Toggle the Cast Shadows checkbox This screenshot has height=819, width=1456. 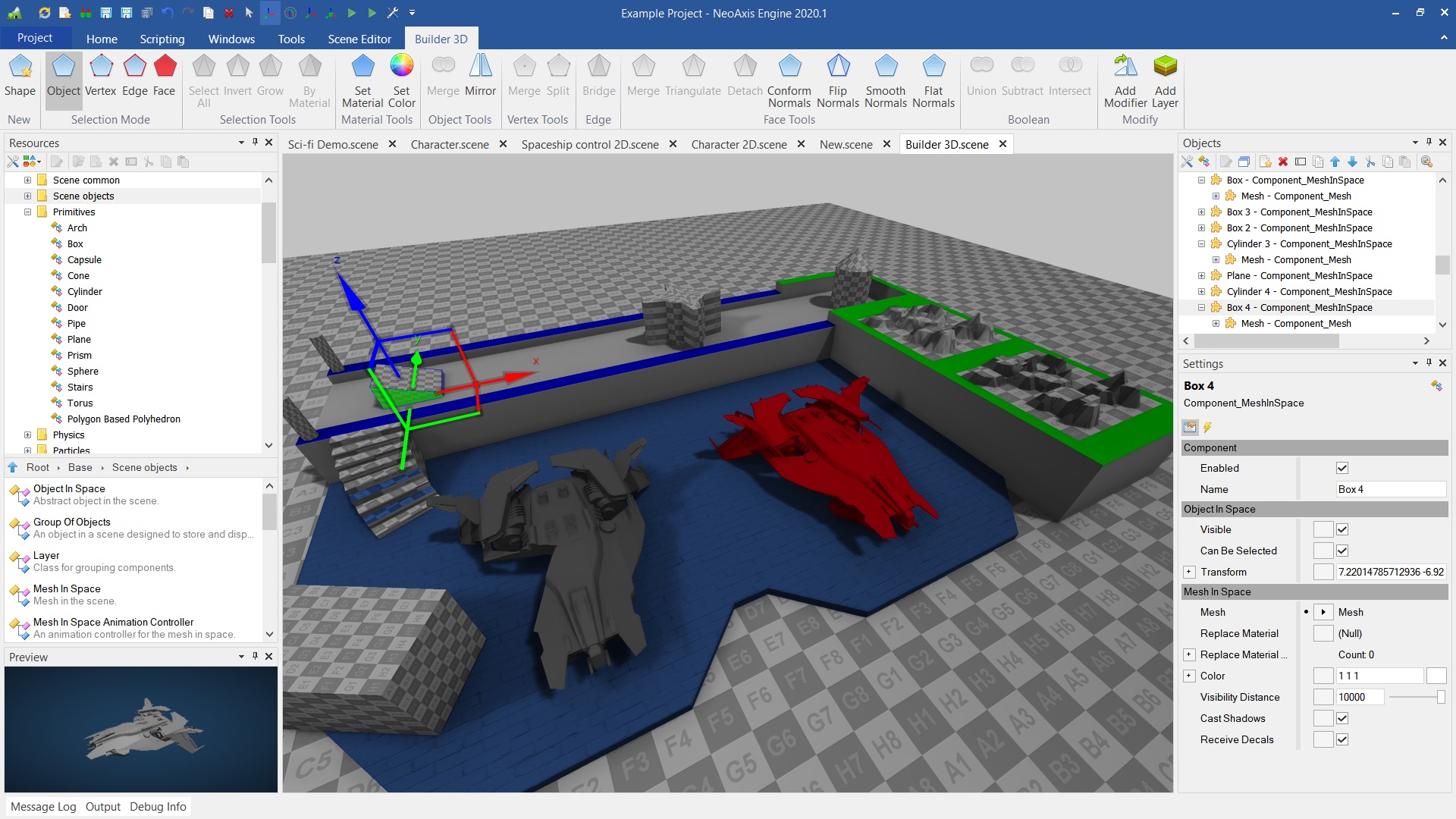tap(1341, 718)
